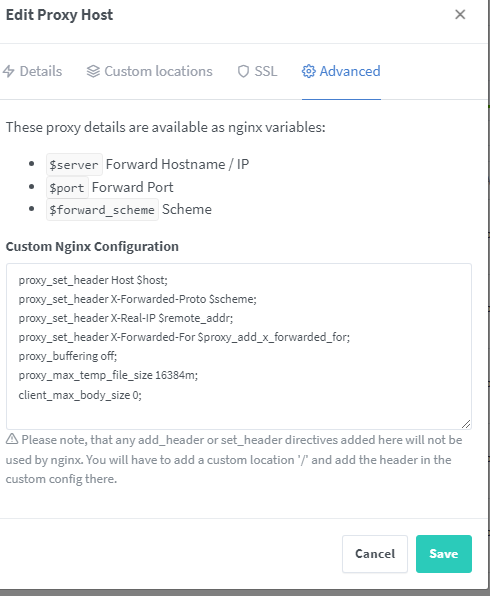Screen dimensions: 490x596
Task: Click the lightning bolt Details icon
Action: tap(8, 71)
